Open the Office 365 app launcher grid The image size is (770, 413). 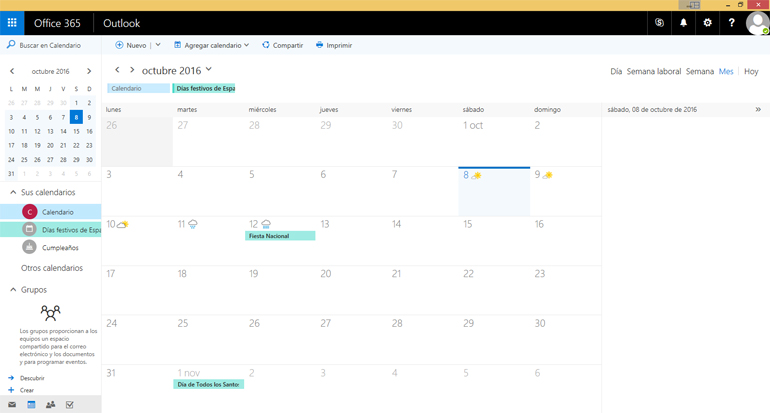tap(12, 23)
